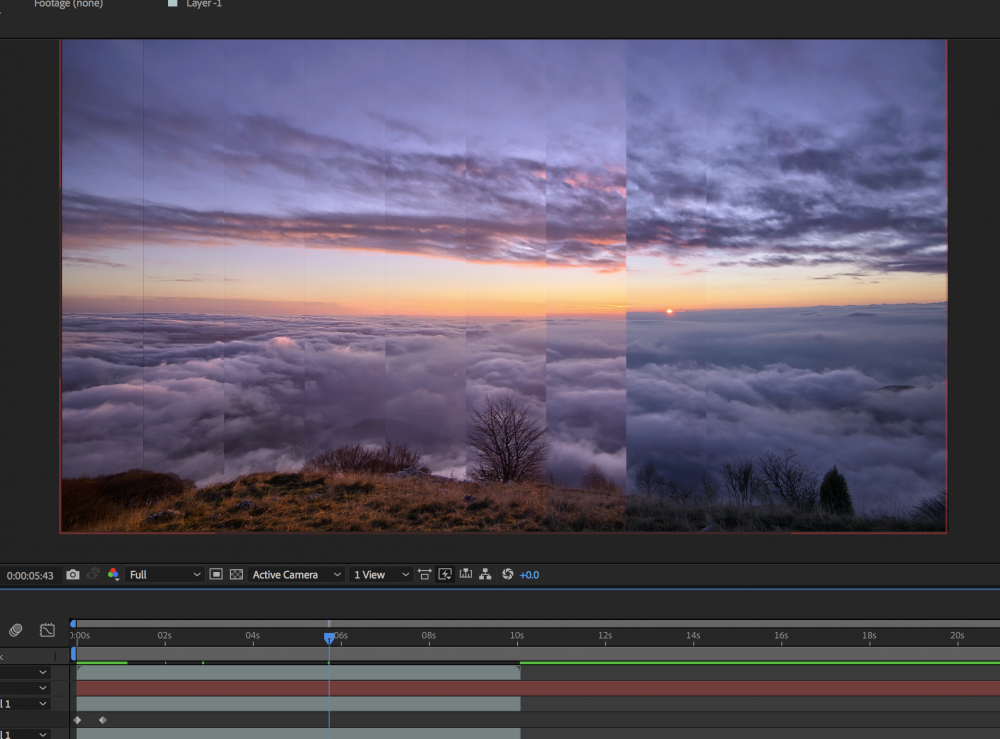Click the Take Snapshot camera icon

point(73,575)
